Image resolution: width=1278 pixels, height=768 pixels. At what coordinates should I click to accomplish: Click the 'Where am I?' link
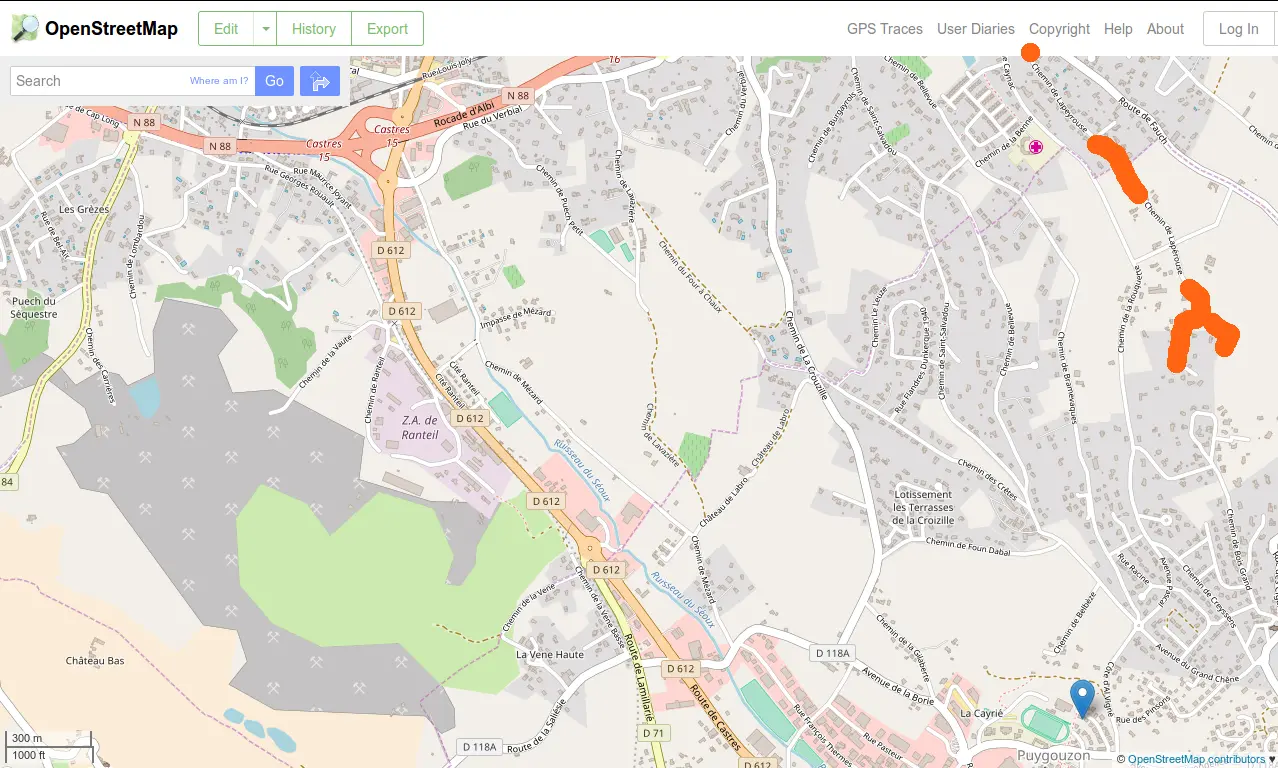(219, 81)
